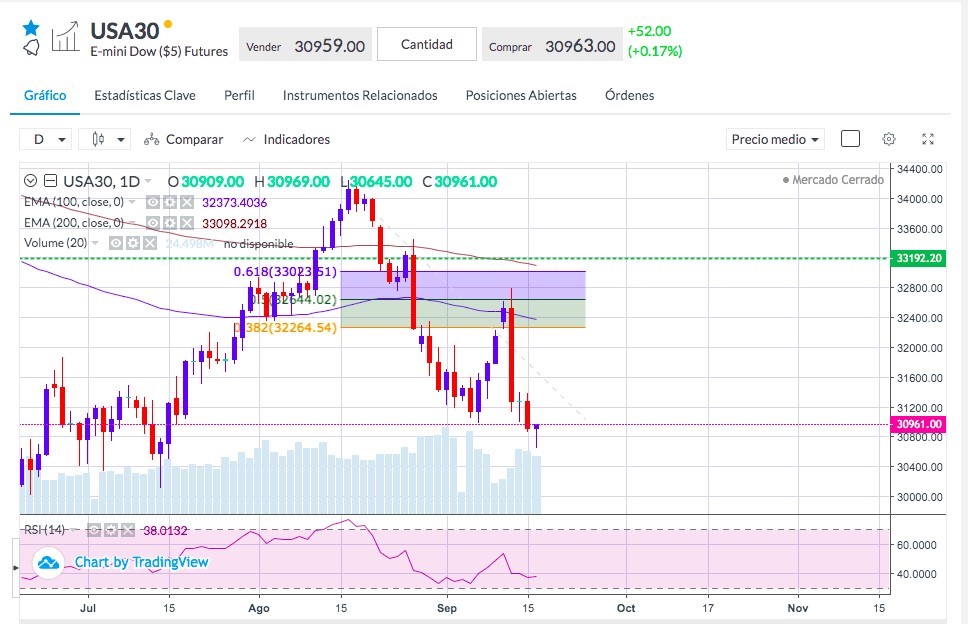Viewport: 968px width, 624px height.
Task: Open the Instrumentos Relacionados tab
Action: (x=360, y=95)
